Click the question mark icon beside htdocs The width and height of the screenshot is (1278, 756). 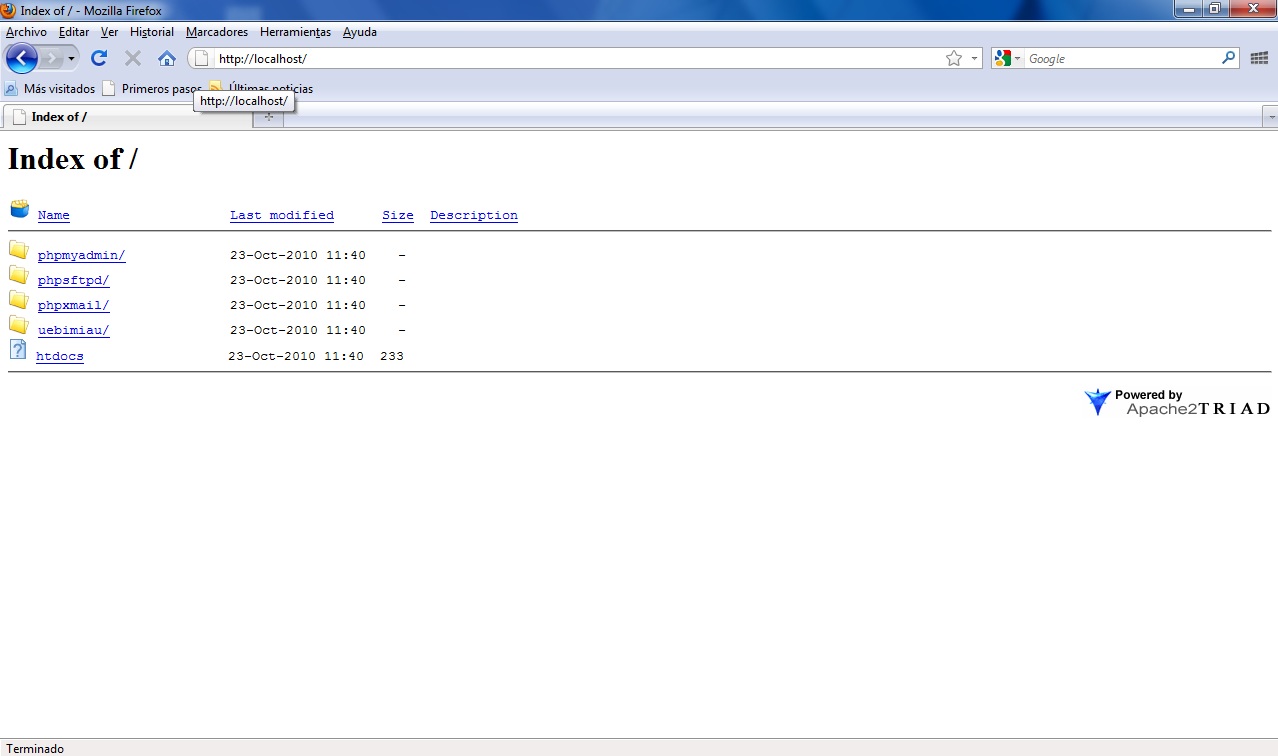pyautogui.click(x=17, y=349)
